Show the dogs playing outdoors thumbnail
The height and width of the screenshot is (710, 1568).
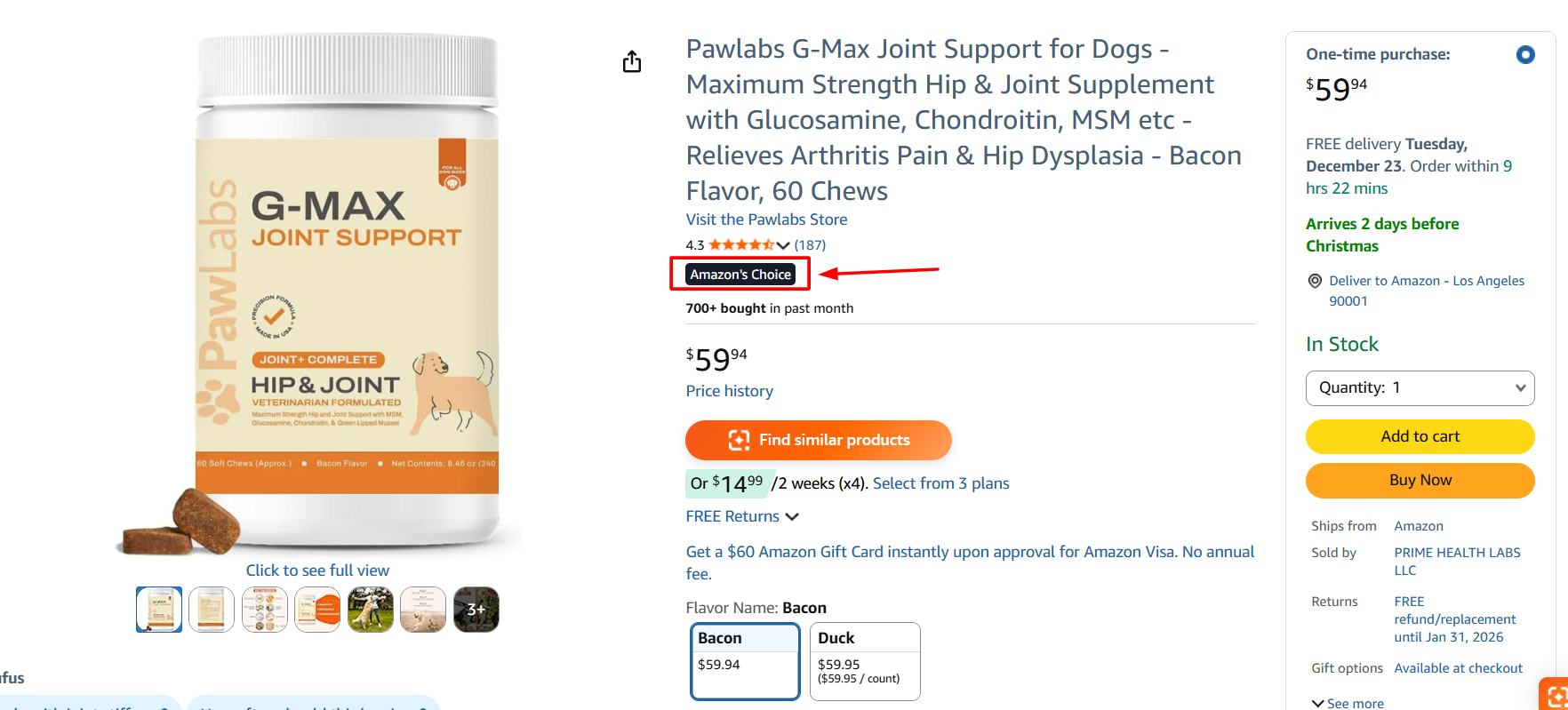tap(371, 610)
